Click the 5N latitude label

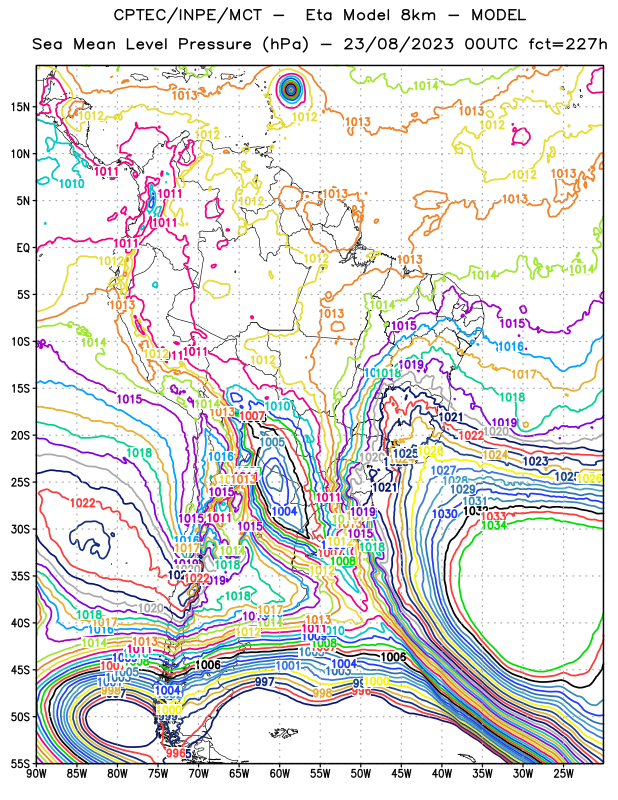(x=23, y=201)
